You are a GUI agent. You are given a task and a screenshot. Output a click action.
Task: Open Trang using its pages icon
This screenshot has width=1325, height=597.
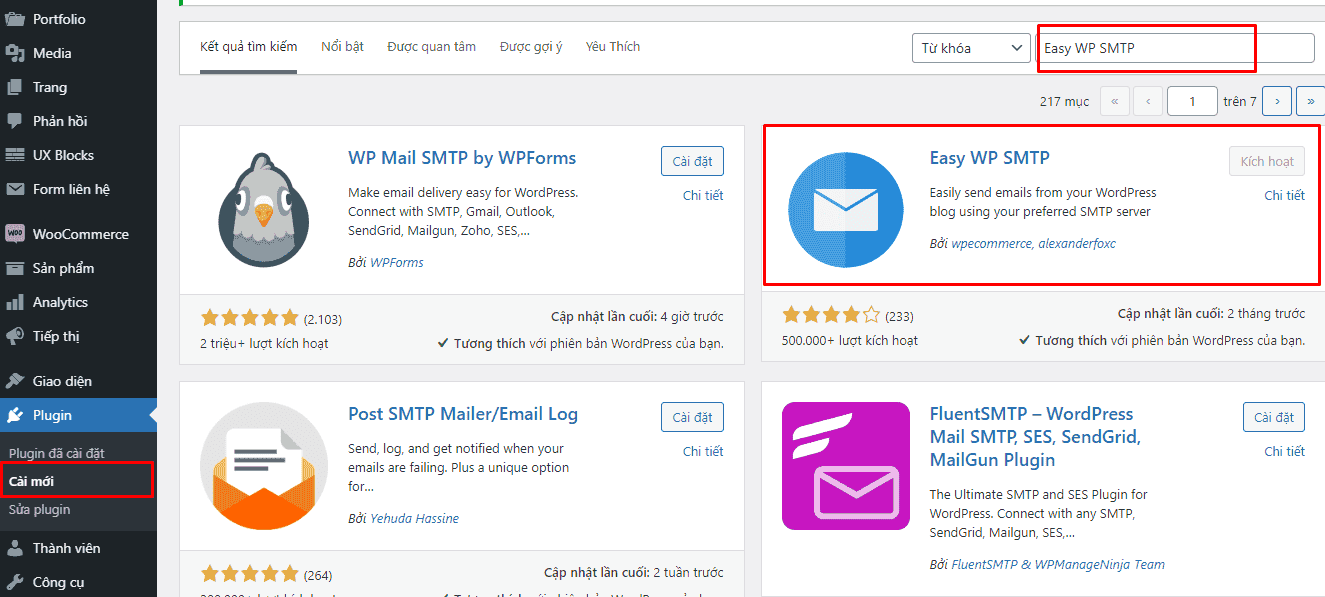[x=15, y=87]
